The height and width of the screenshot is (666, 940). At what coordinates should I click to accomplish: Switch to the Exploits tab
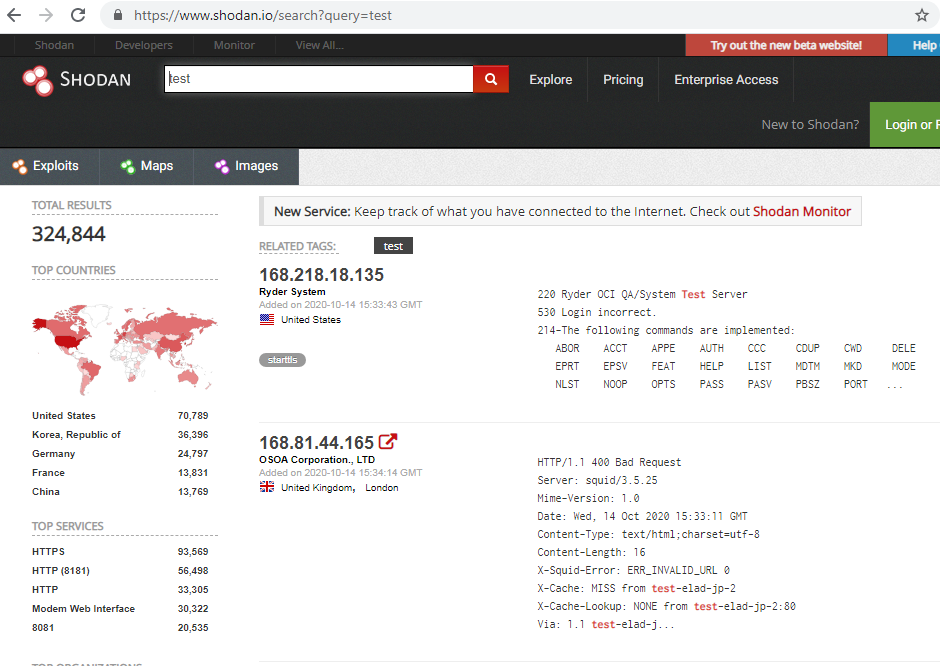tap(50, 166)
